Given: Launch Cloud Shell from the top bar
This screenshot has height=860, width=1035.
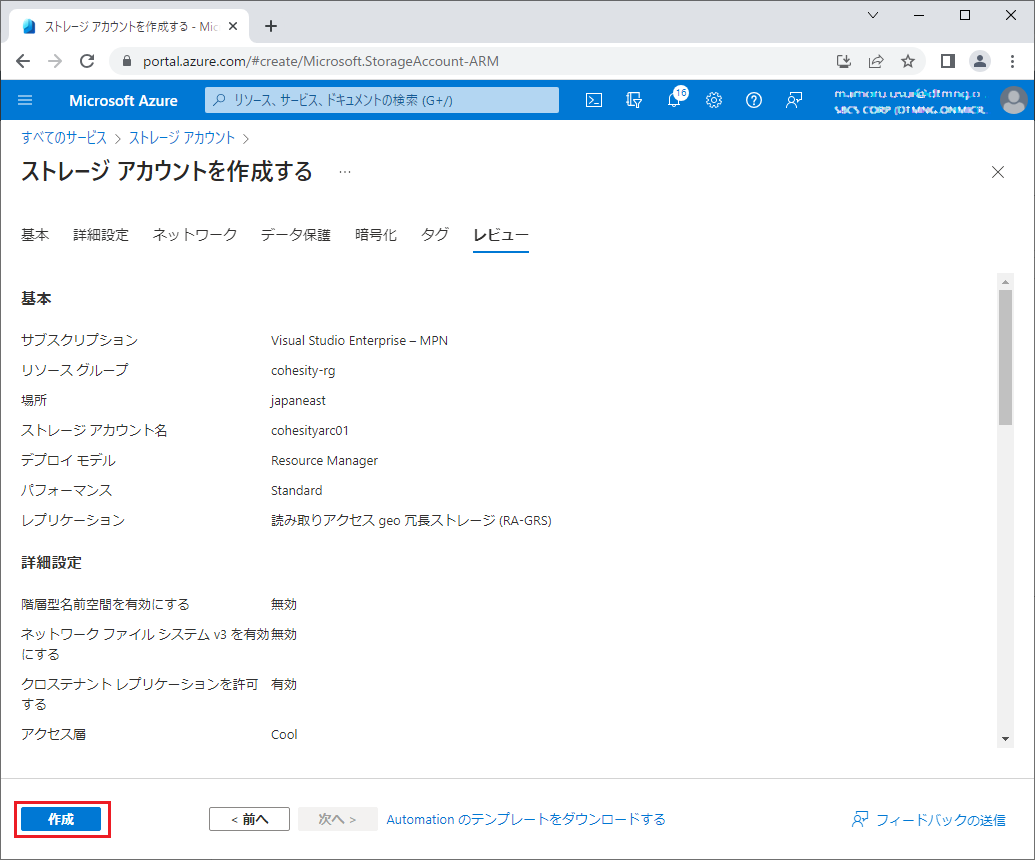Looking at the screenshot, I should (x=594, y=100).
